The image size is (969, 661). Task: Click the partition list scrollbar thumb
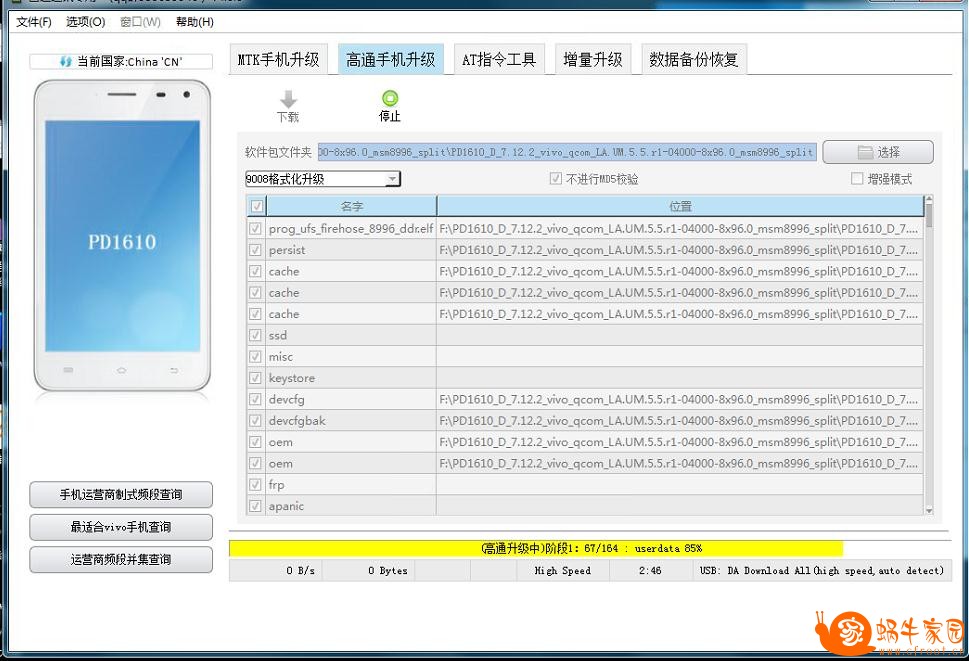pos(929,215)
